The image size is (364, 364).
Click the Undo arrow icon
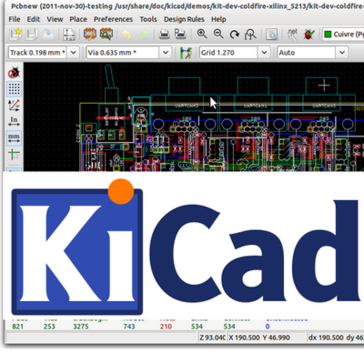pos(126,34)
